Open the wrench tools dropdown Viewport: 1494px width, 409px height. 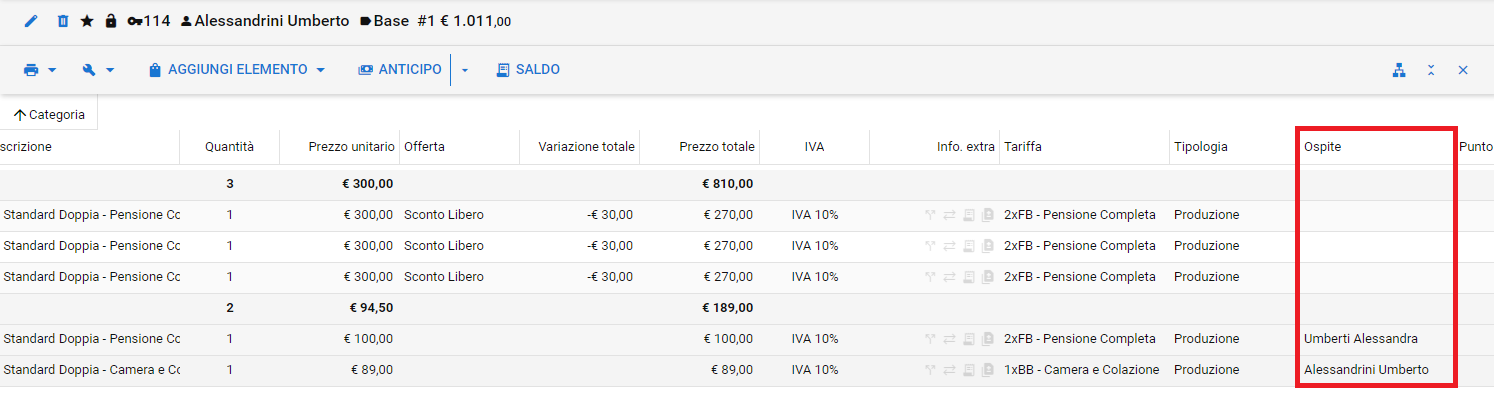coord(99,70)
